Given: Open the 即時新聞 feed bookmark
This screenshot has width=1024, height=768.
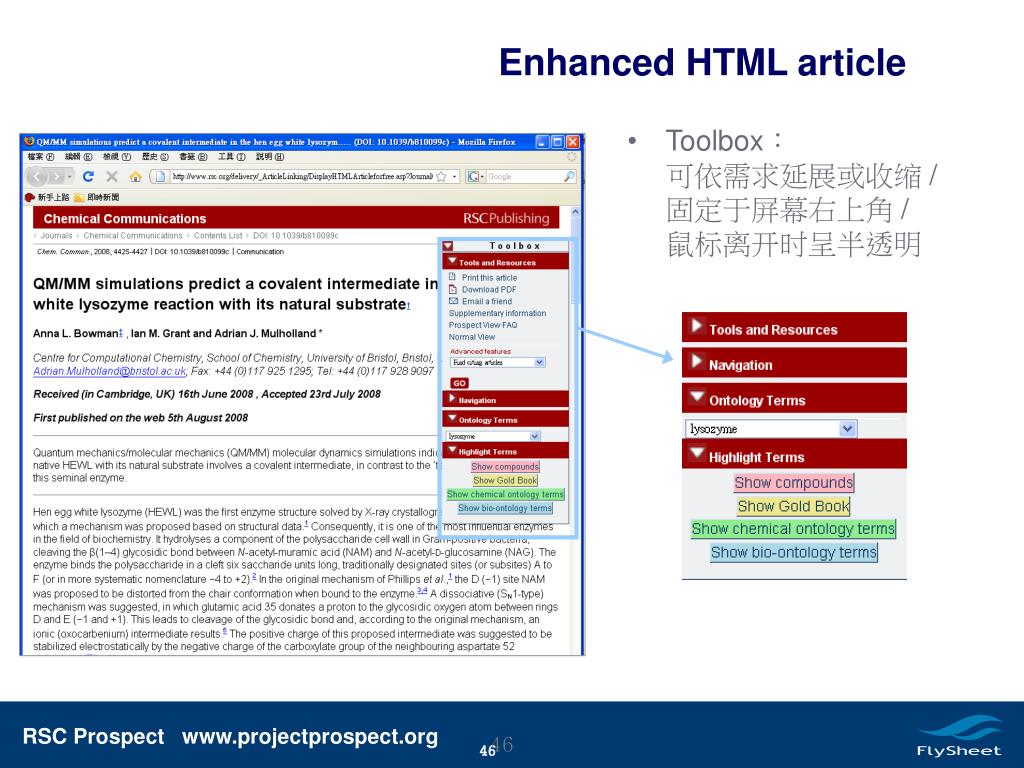Looking at the screenshot, I should [96, 197].
